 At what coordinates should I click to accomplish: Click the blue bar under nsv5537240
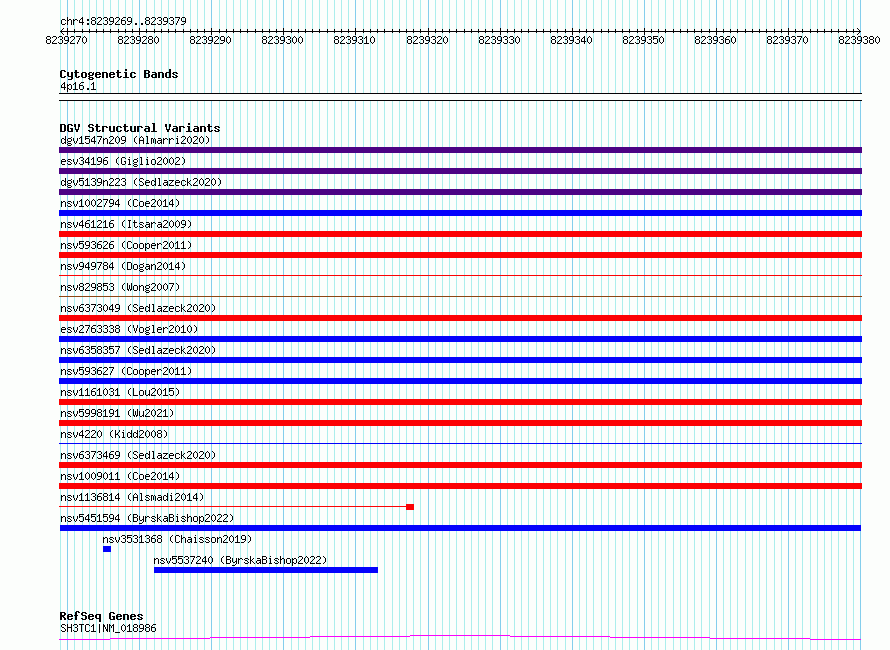pyautogui.click(x=266, y=570)
